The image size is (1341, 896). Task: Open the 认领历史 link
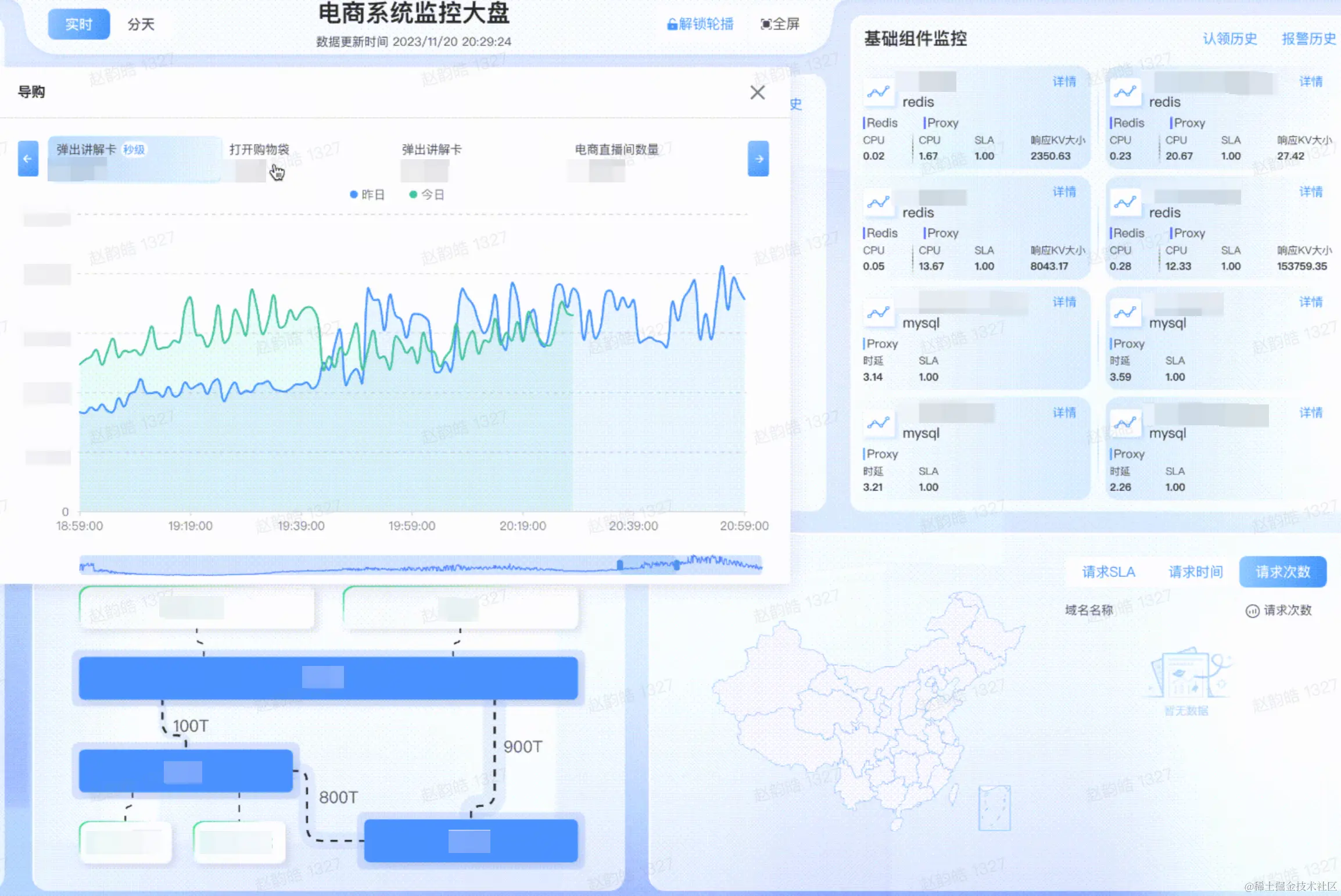click(1229, 39)
